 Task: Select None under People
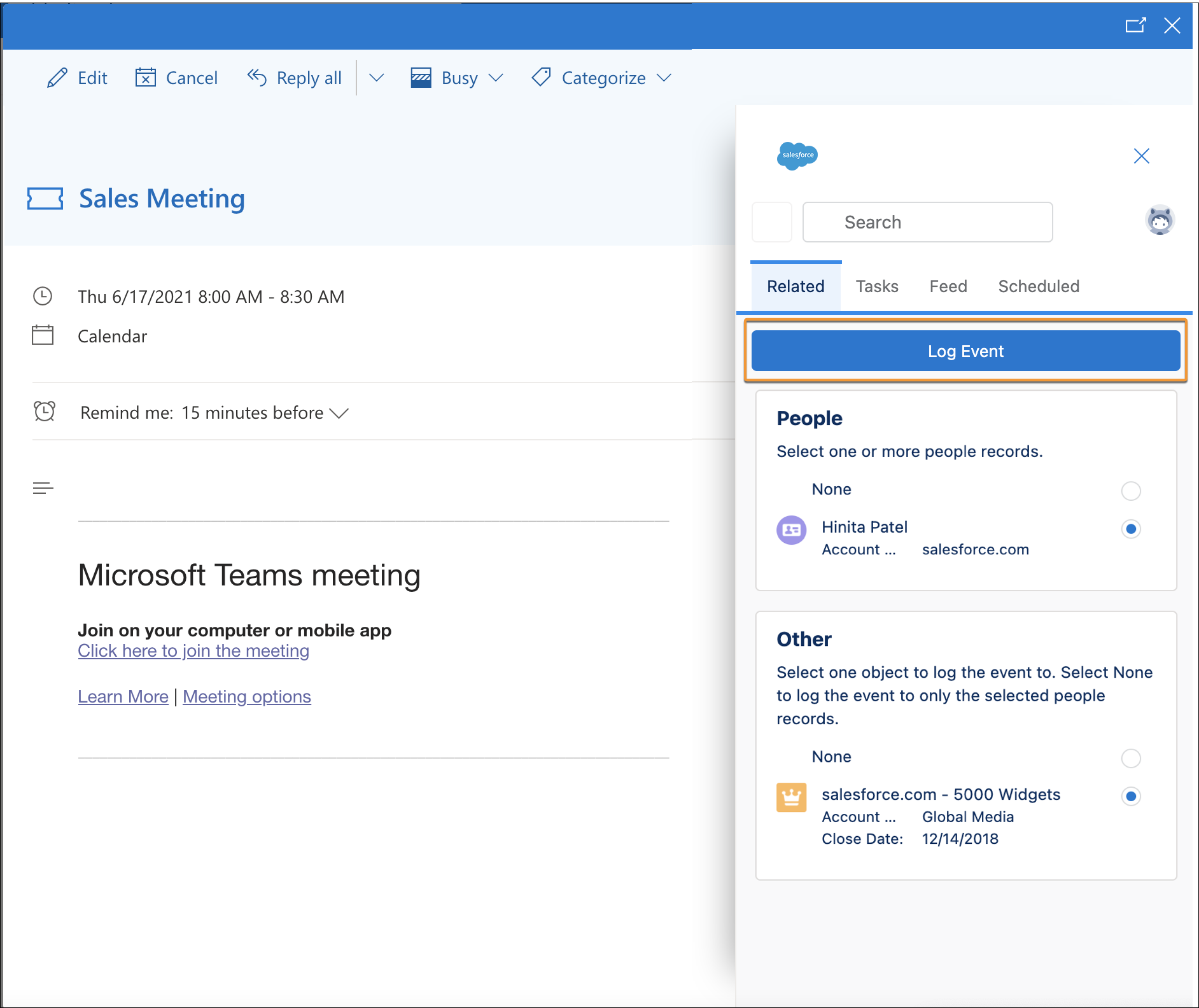coord(1130,491)
